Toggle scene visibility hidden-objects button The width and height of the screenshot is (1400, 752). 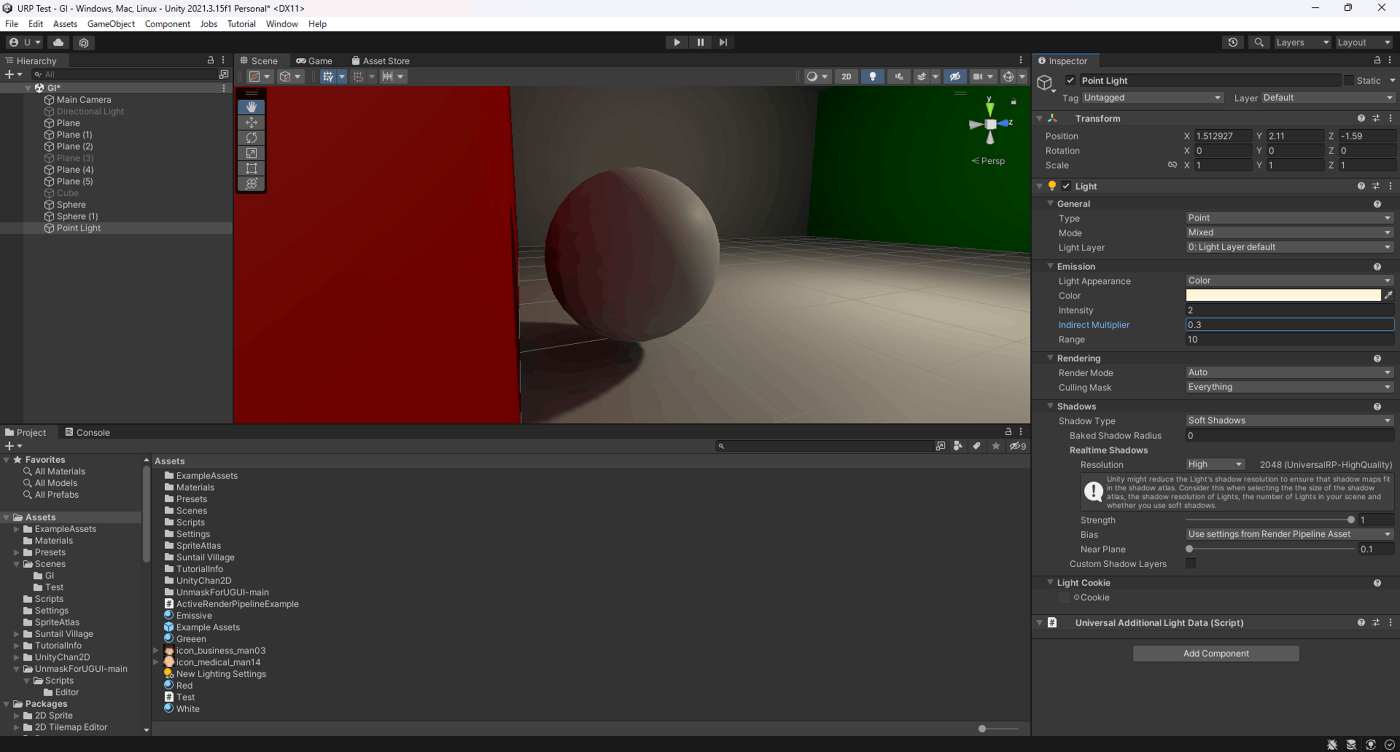955,76
